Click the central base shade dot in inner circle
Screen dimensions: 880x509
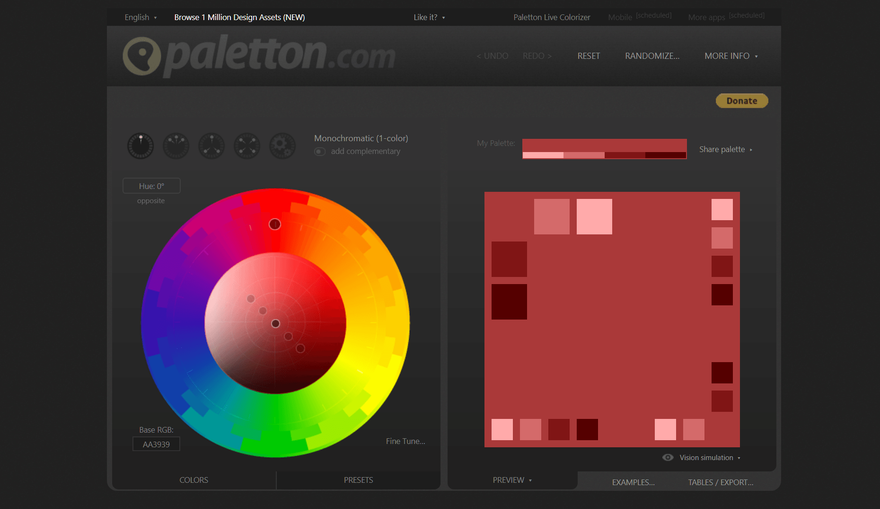coord(276,324)
